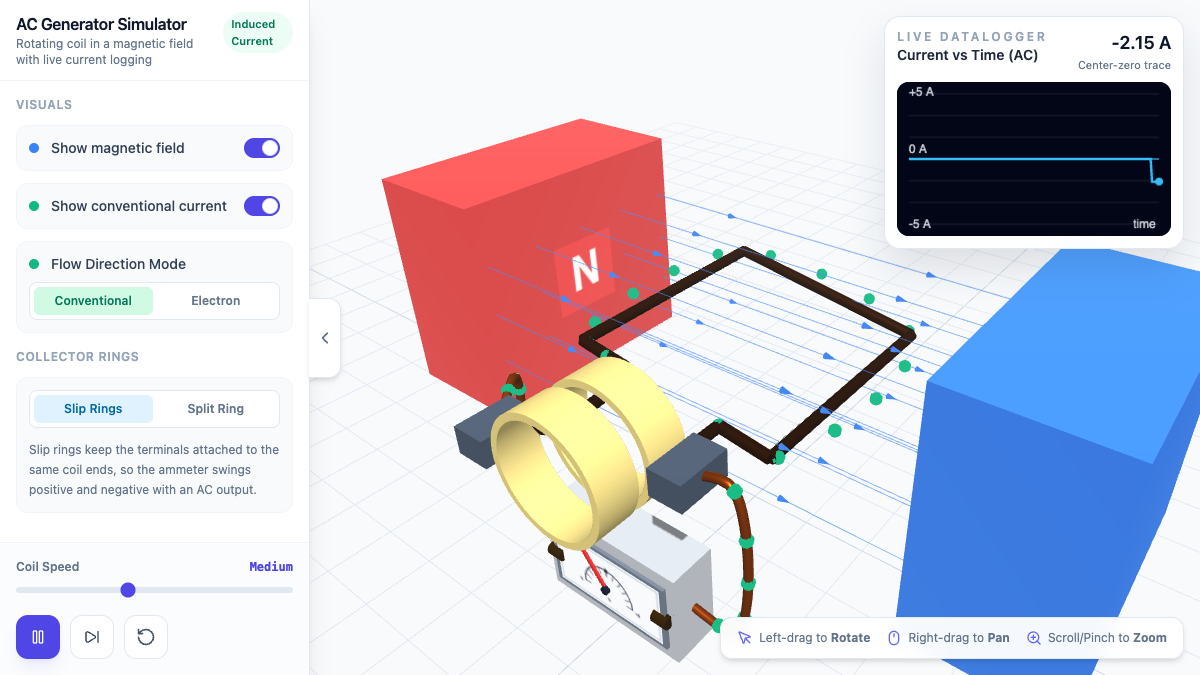Screen dimensions: 1200x675
Task: Click the +5 A axis label
Action: click(x=921, y=92)
